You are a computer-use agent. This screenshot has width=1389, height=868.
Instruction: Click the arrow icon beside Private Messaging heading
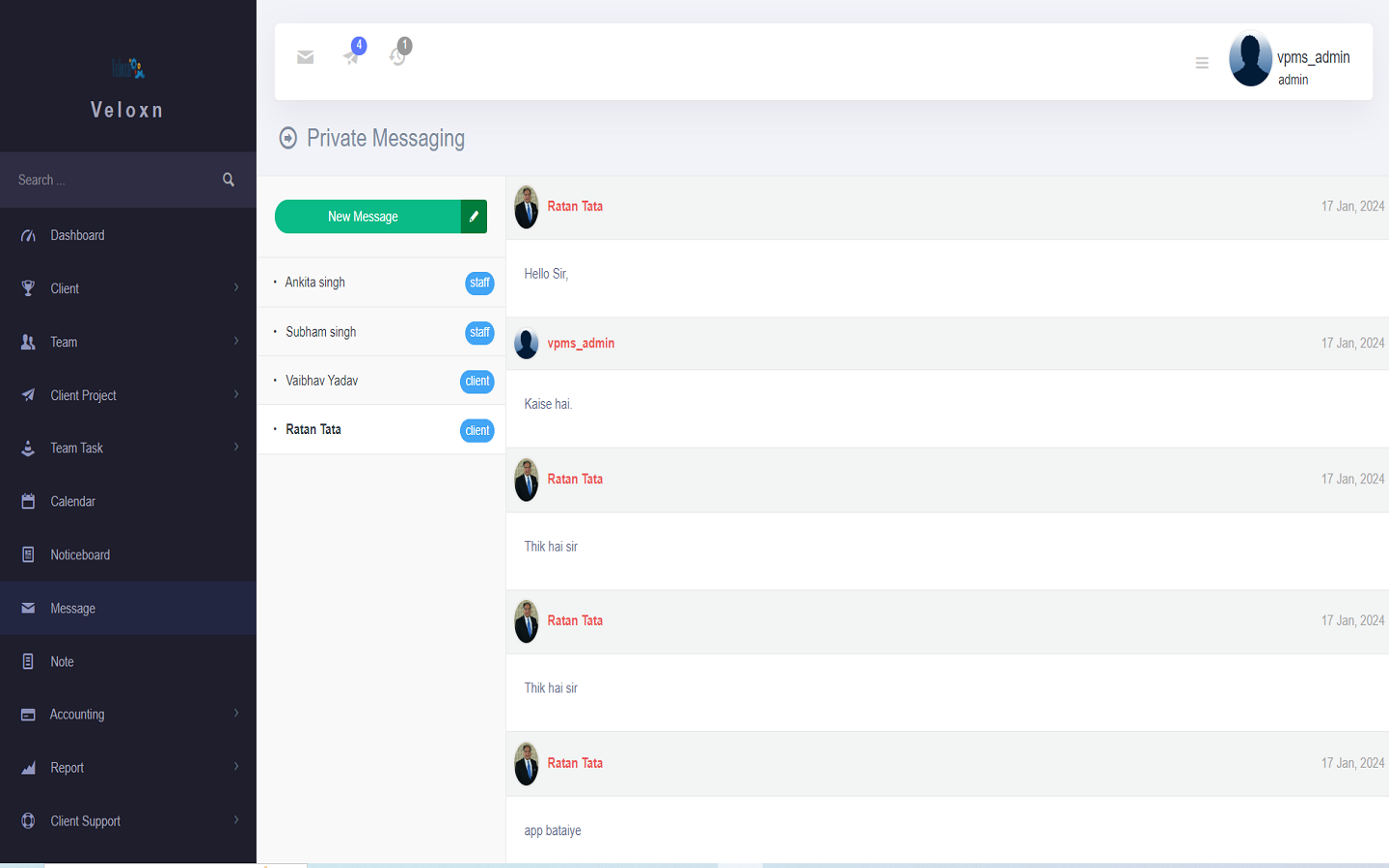(286, 138)
